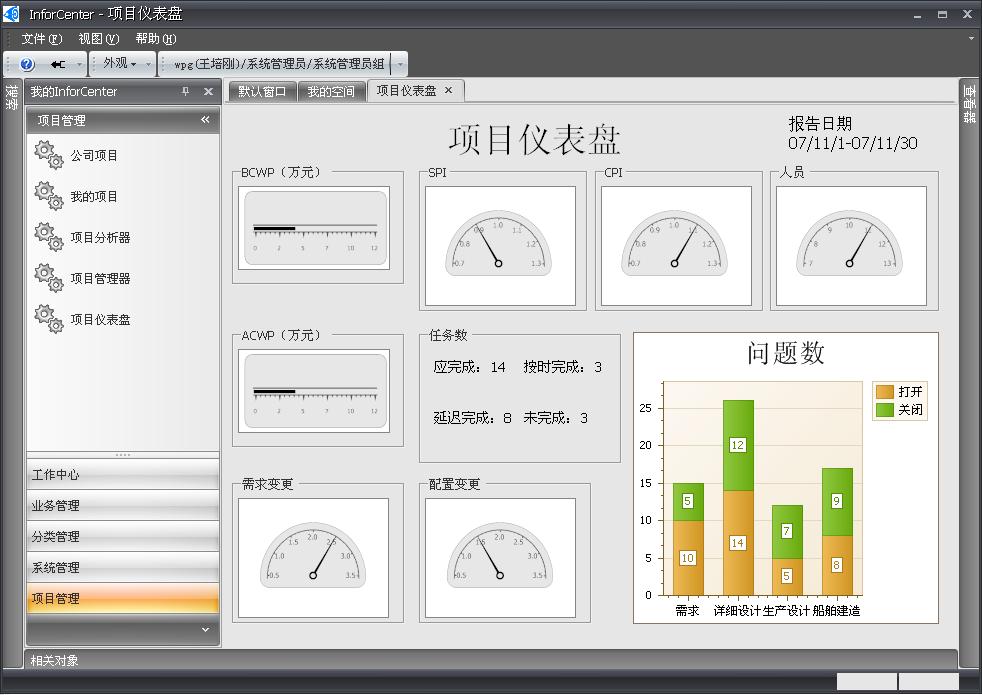The height and width of the screenshot is (695, 982).
Task: Click 需求 bar orange segment labeled 10
Action: pyautogui.click(x=688, y=558)
